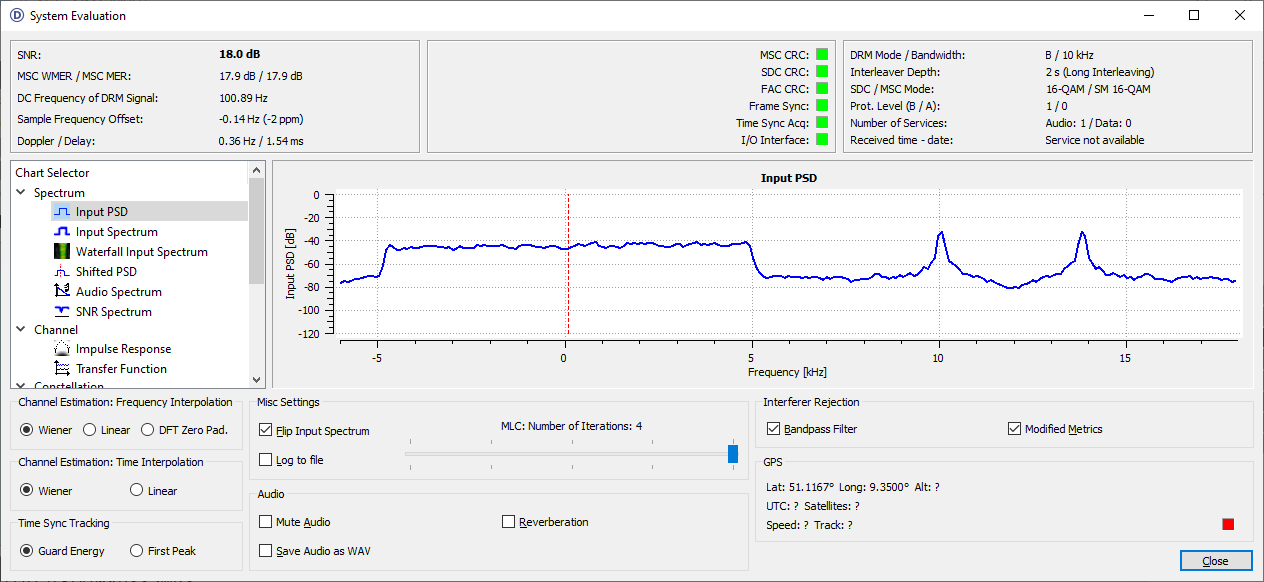
Task: Collapse the Spectrum tree group
Action: [x=22, y=192]
